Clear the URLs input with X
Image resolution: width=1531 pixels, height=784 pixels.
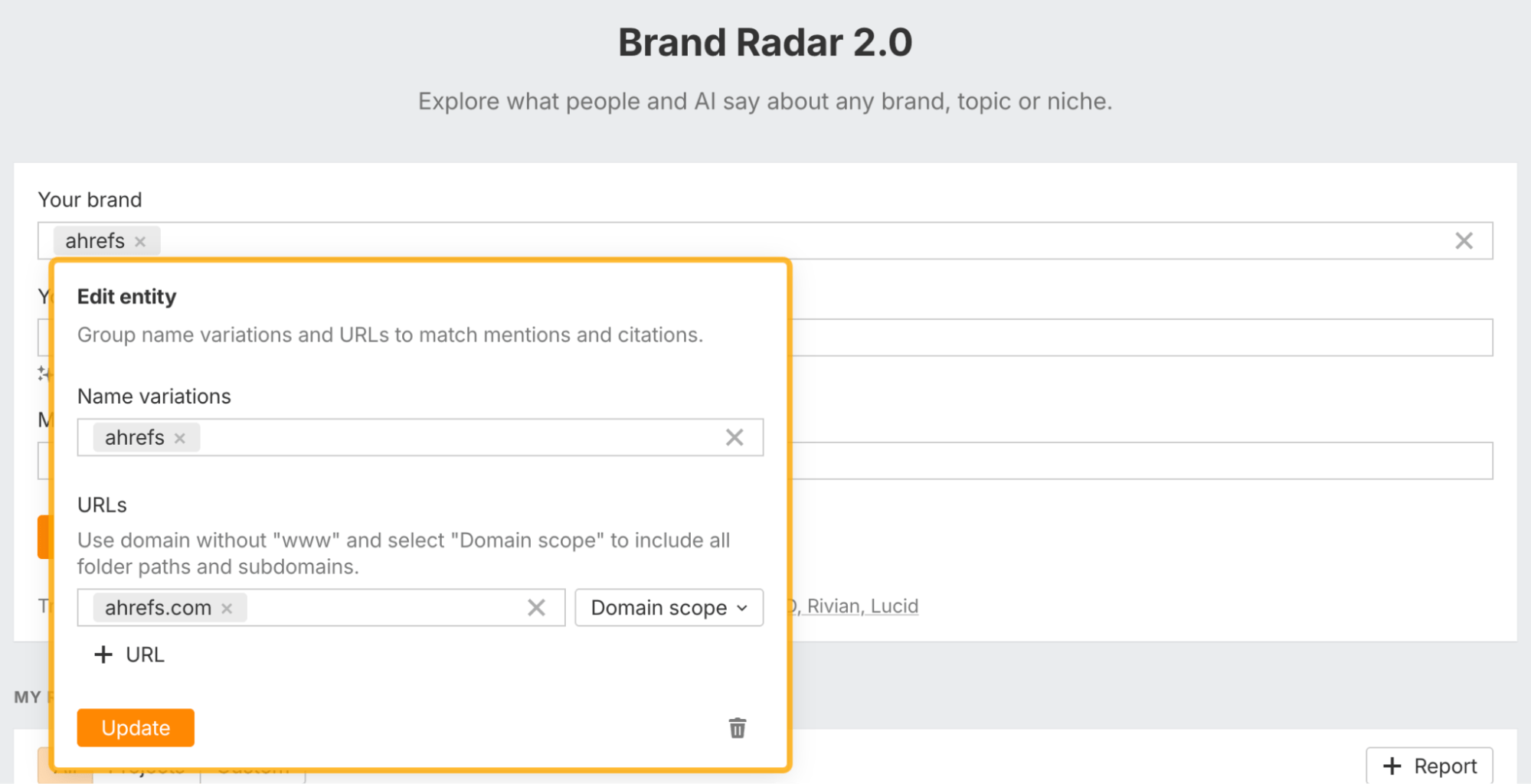(x=536, y=608)
